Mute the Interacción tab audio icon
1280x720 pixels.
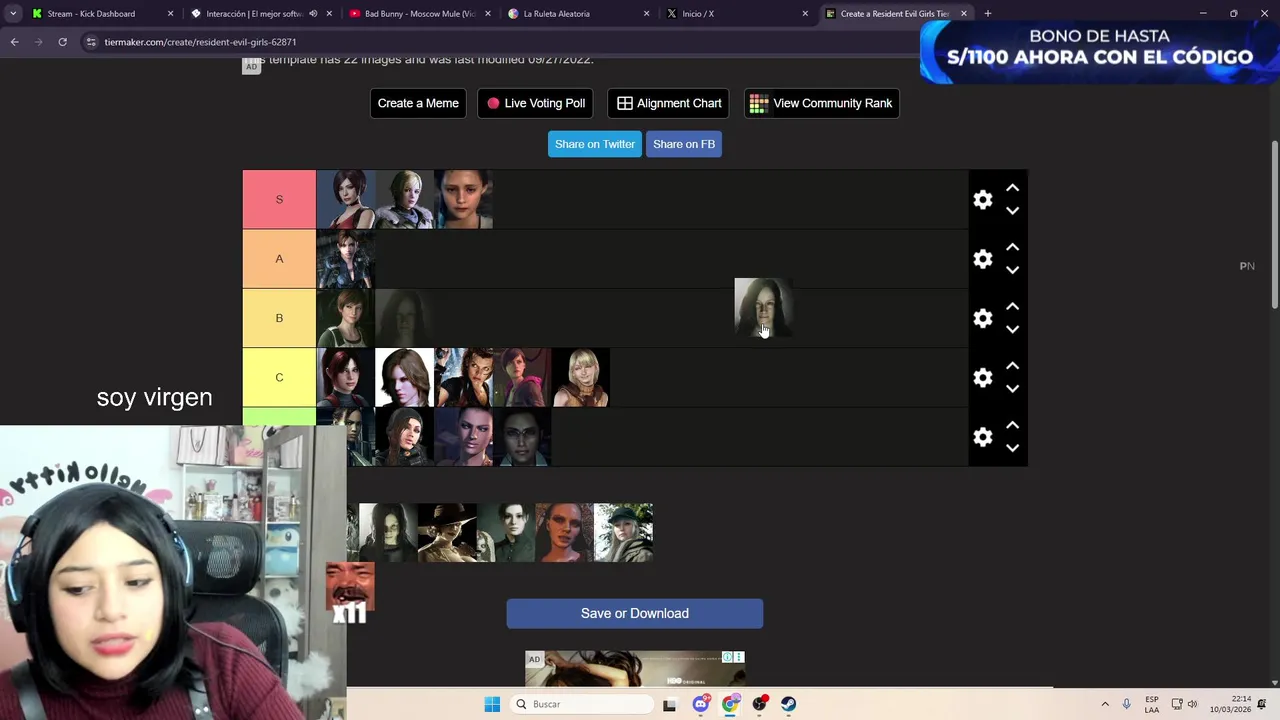pos(313,14)
